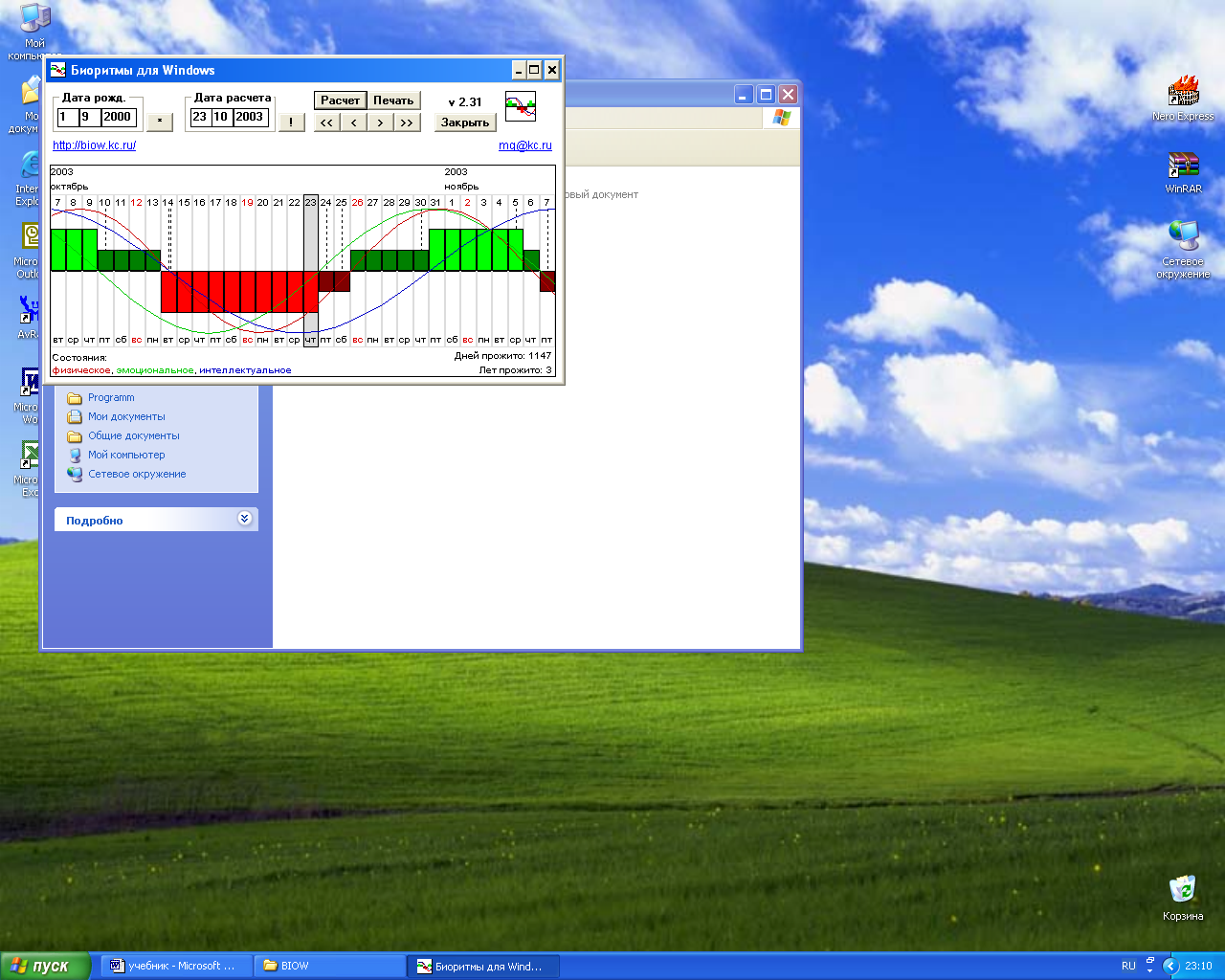The height and width of the screenshot is (980, 1225).
Task: Expand hidden tray icons arrow
Action: [1170, 966]
